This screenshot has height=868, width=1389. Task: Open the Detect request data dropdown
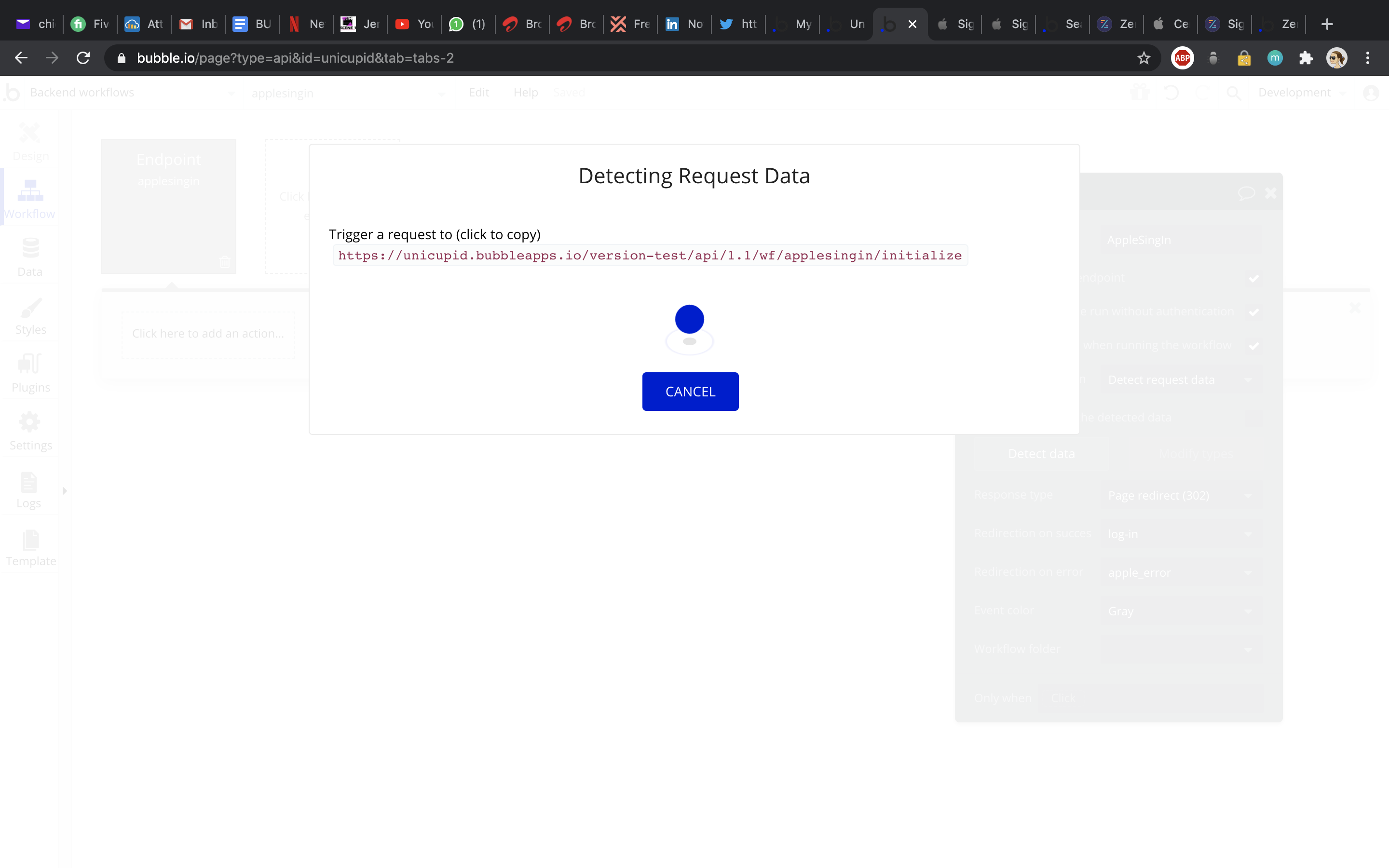pos(1181,380)
